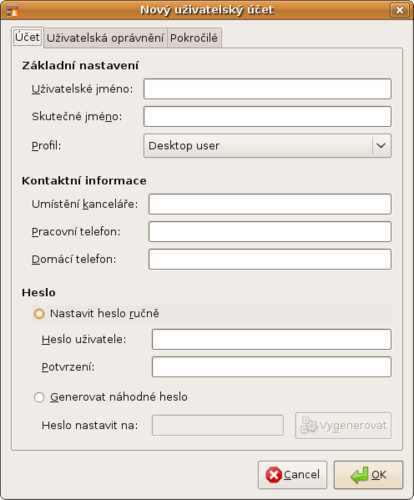Click the gears icon on Vygenerovat button
414x500 pixels.
tap(309, 425)
